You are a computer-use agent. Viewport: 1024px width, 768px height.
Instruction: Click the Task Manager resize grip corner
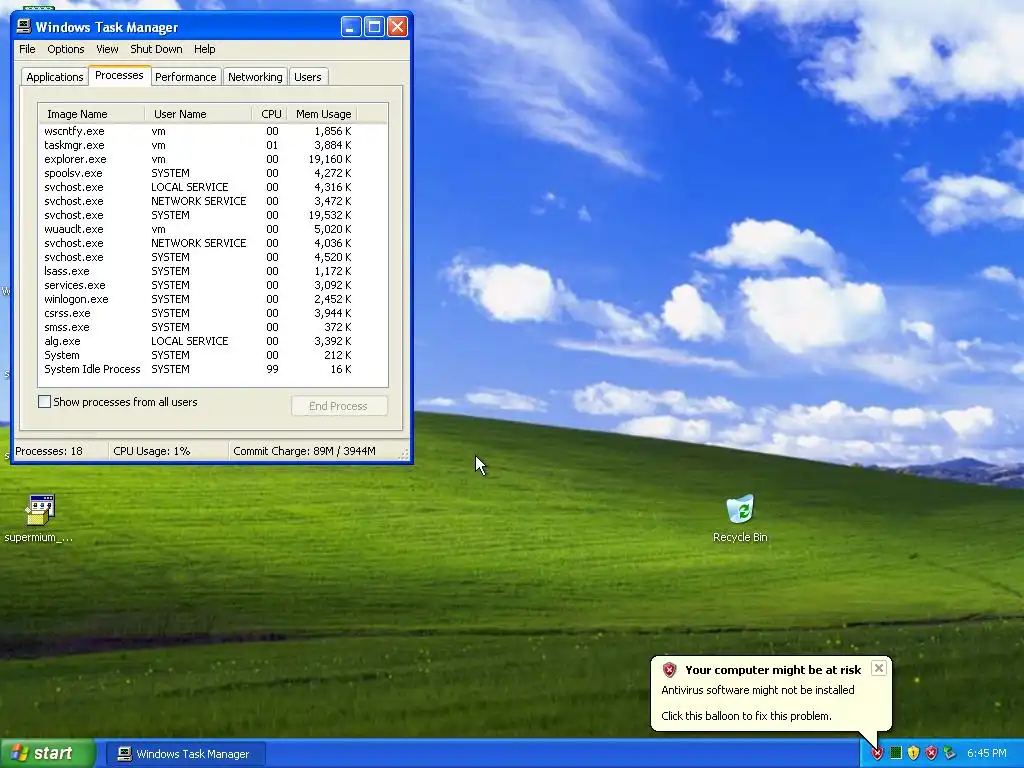pos(404,453)
